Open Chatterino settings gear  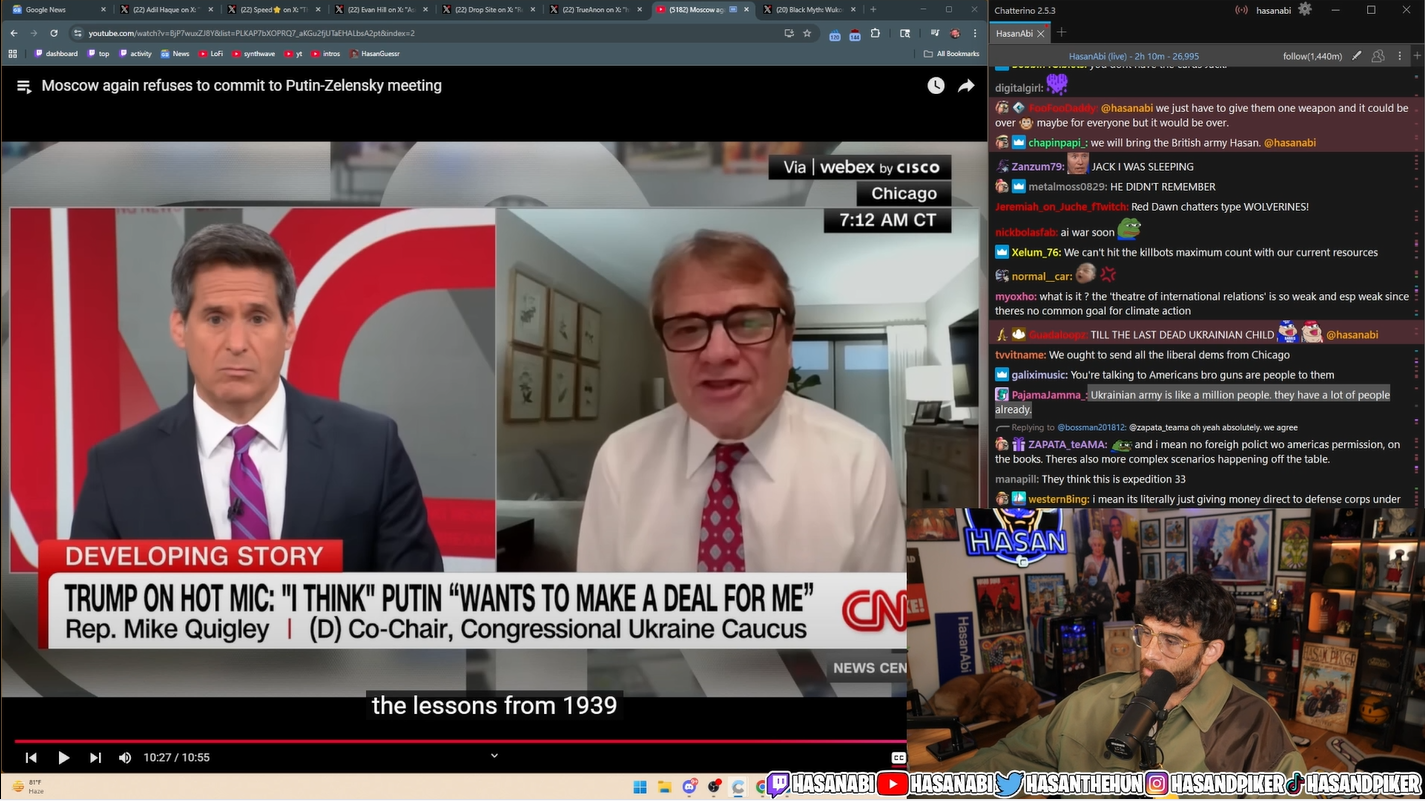[x=1305, y=9]
